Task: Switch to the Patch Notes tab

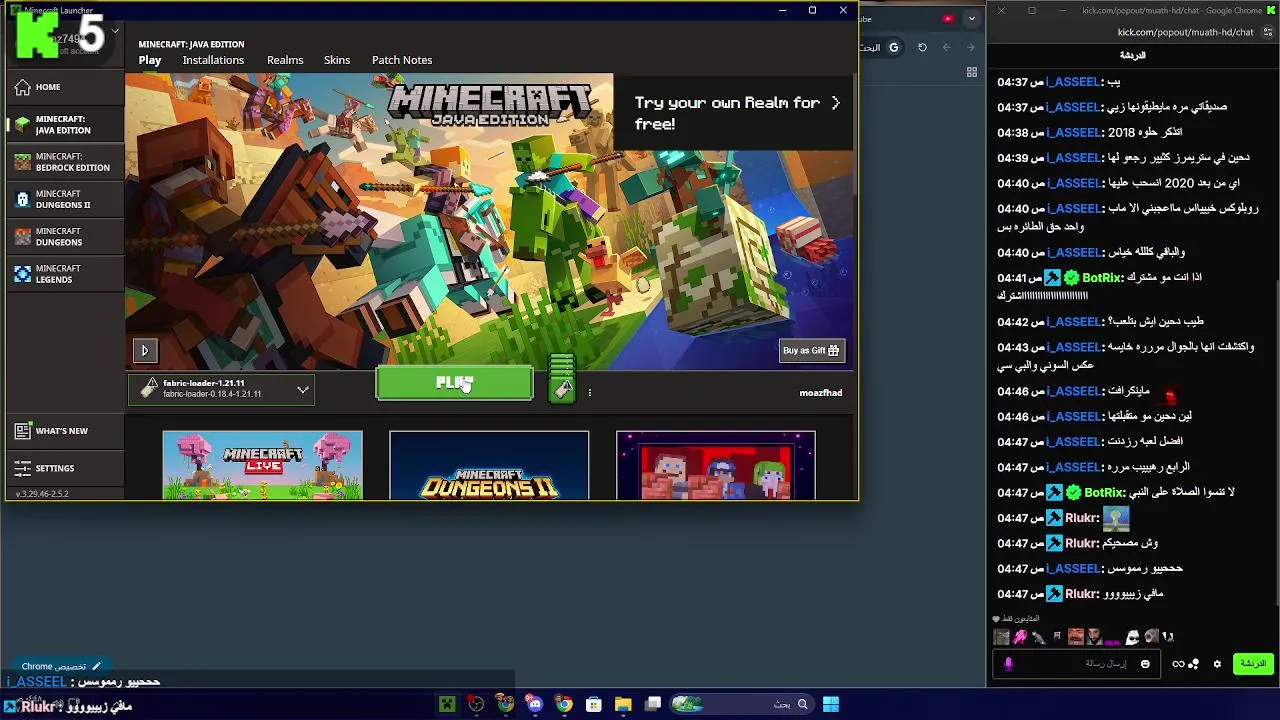Action: (x=402, y=60)
